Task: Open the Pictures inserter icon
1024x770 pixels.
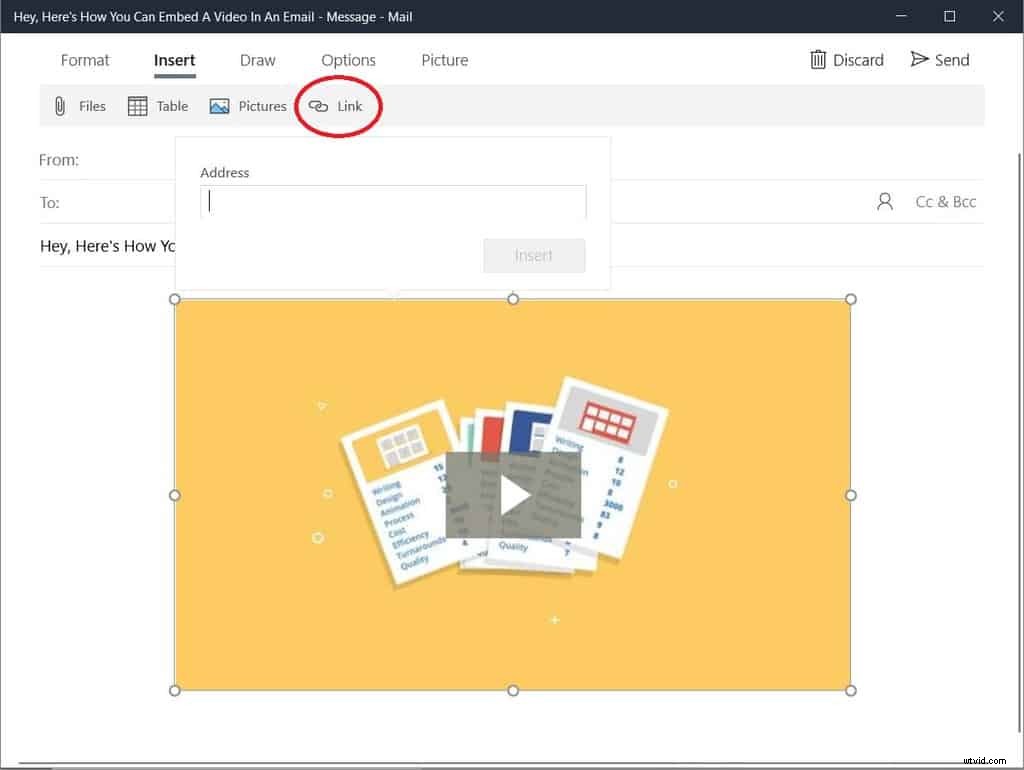Action: click(218, 105)
